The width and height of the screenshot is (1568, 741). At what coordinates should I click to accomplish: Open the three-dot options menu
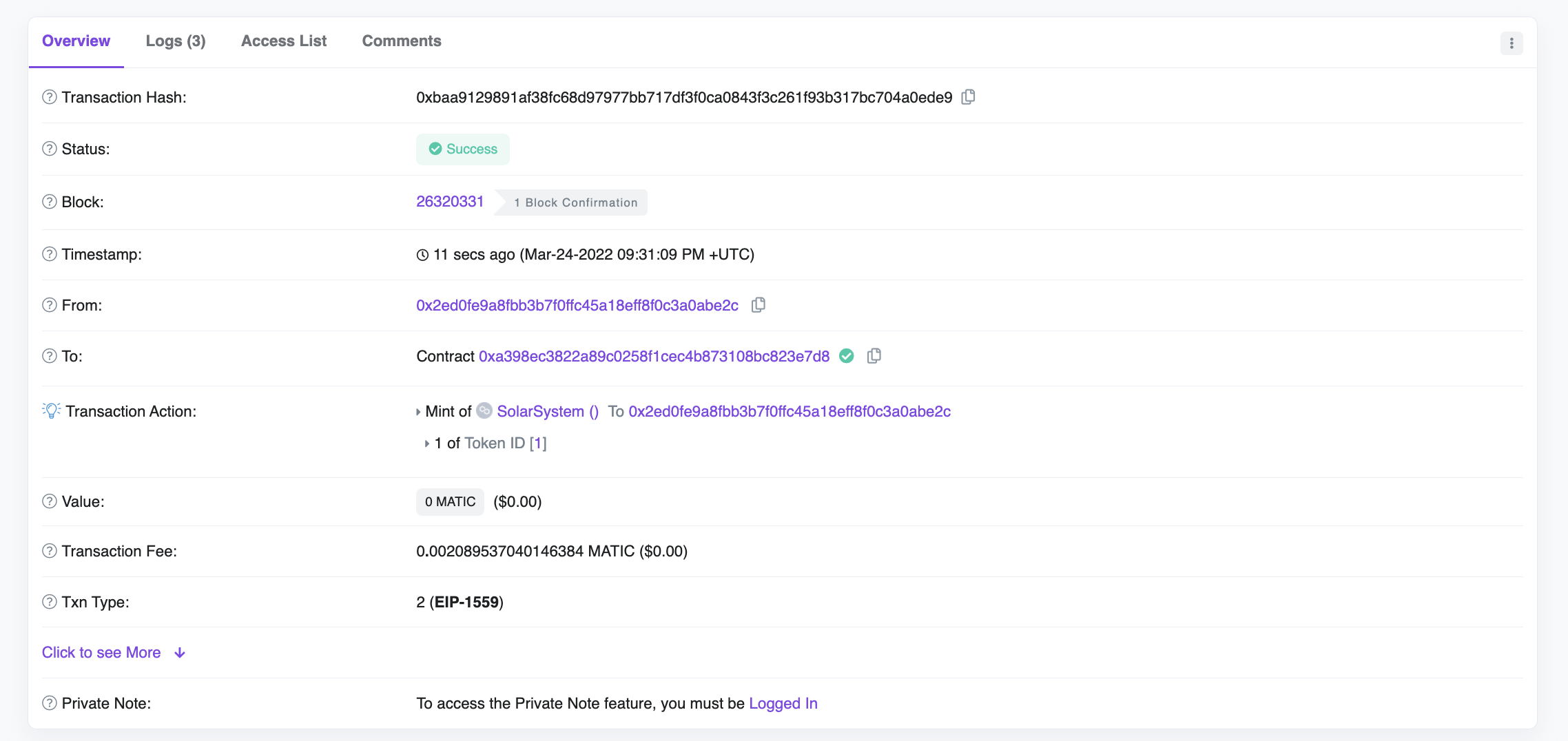click(x=1512, y=43)
